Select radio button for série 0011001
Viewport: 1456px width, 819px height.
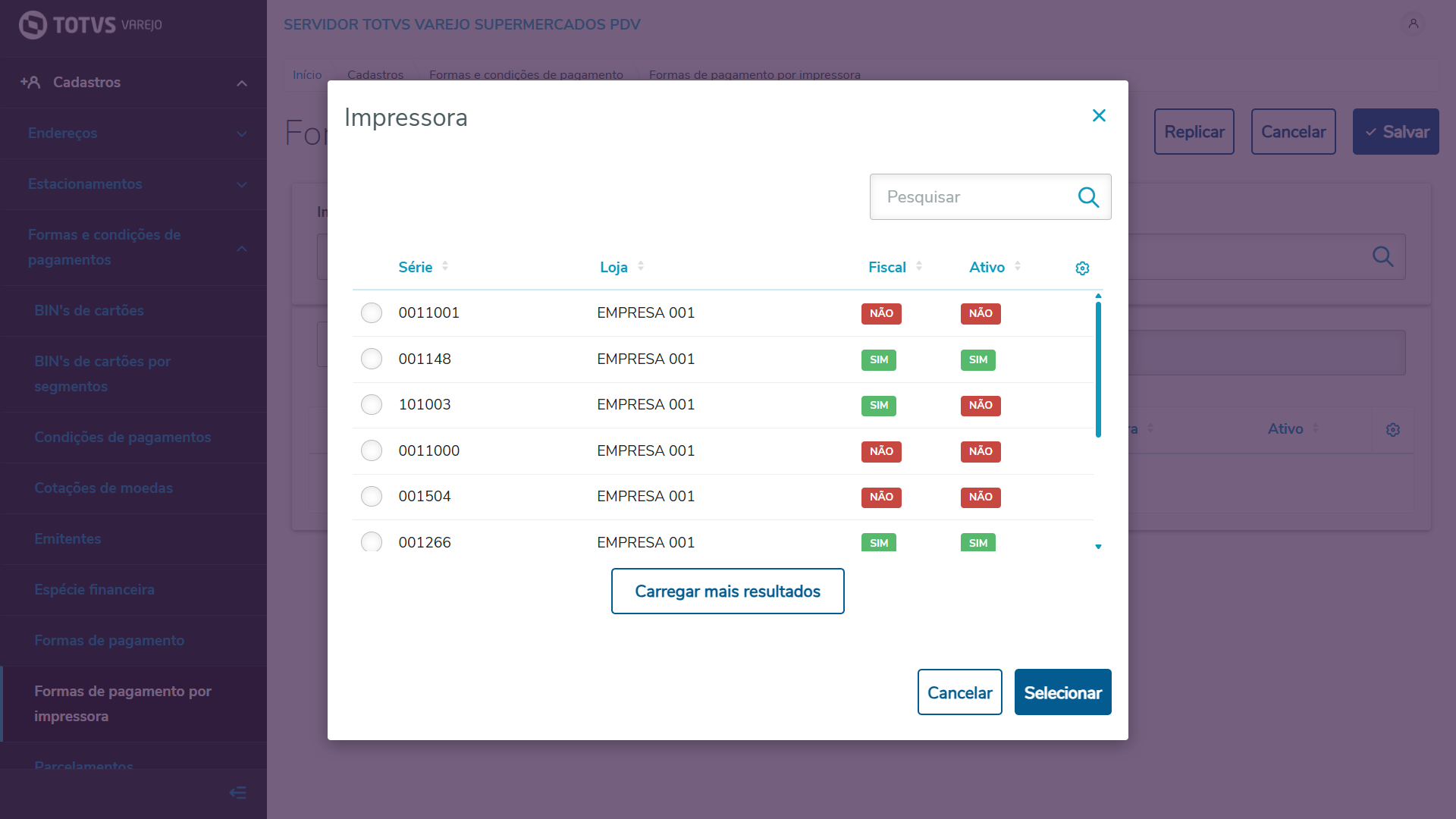click(x=372, y=312)
